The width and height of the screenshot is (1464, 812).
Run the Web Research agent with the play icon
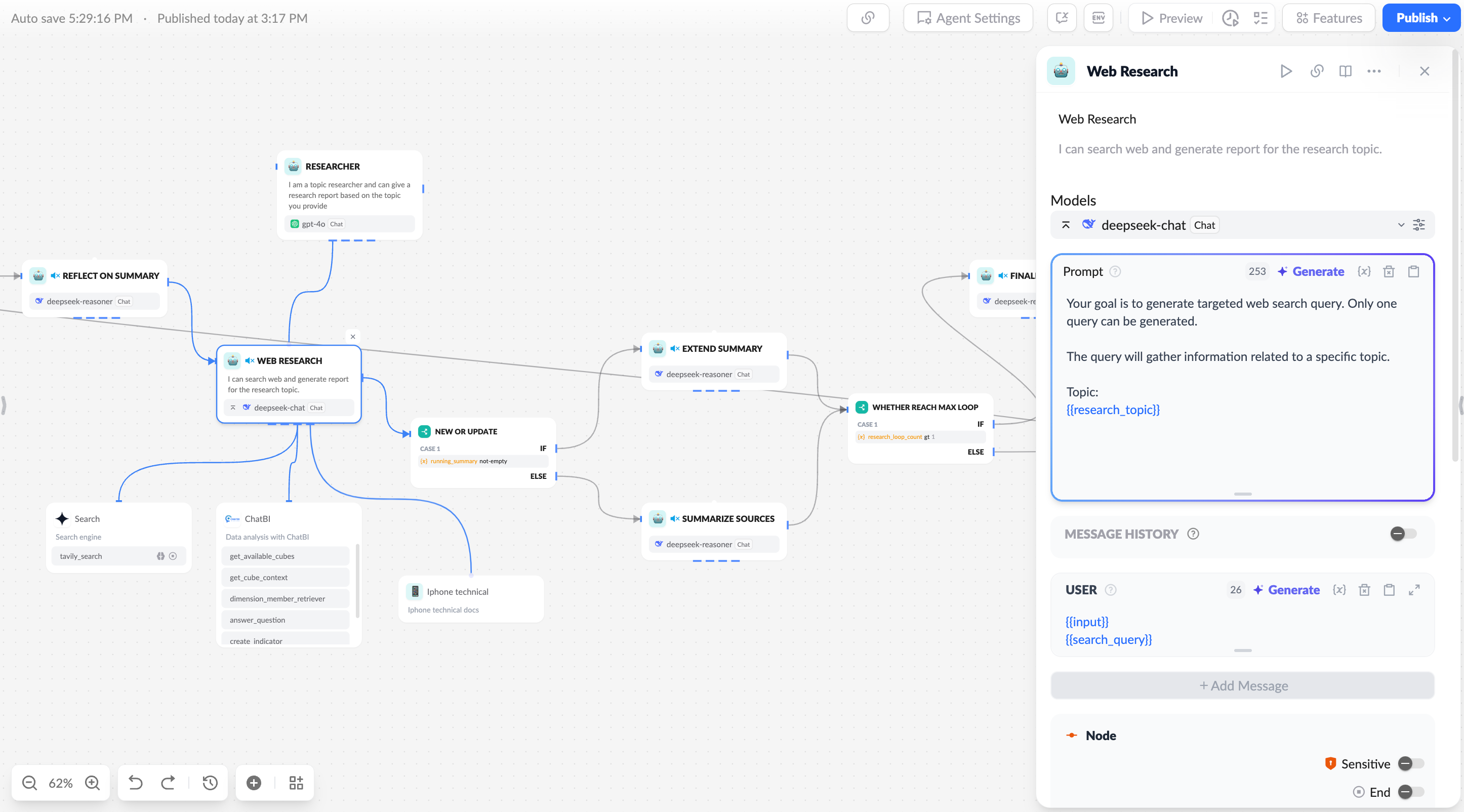tap(1286, 71)
